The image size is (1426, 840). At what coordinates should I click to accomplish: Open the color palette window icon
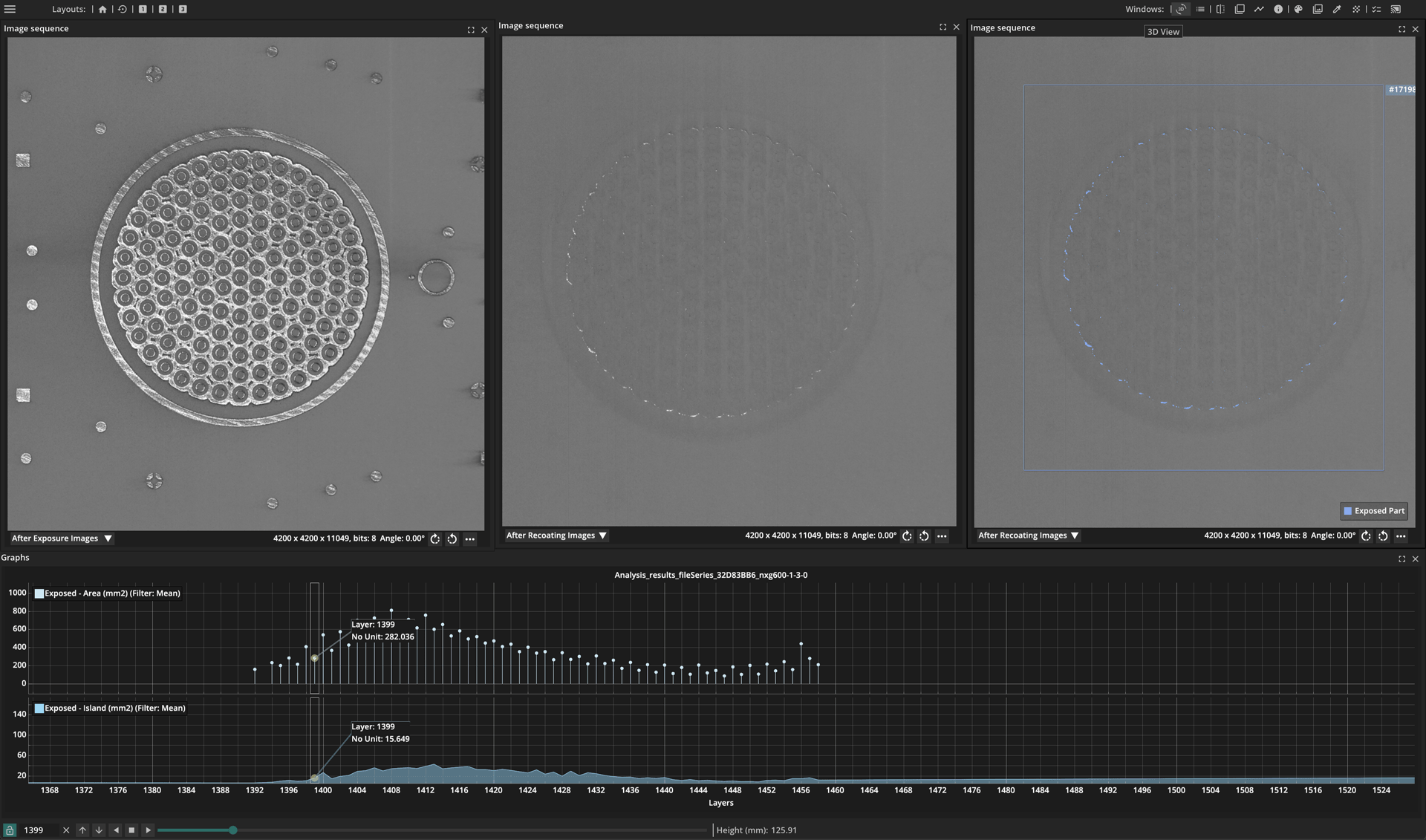click(1298, 9)
